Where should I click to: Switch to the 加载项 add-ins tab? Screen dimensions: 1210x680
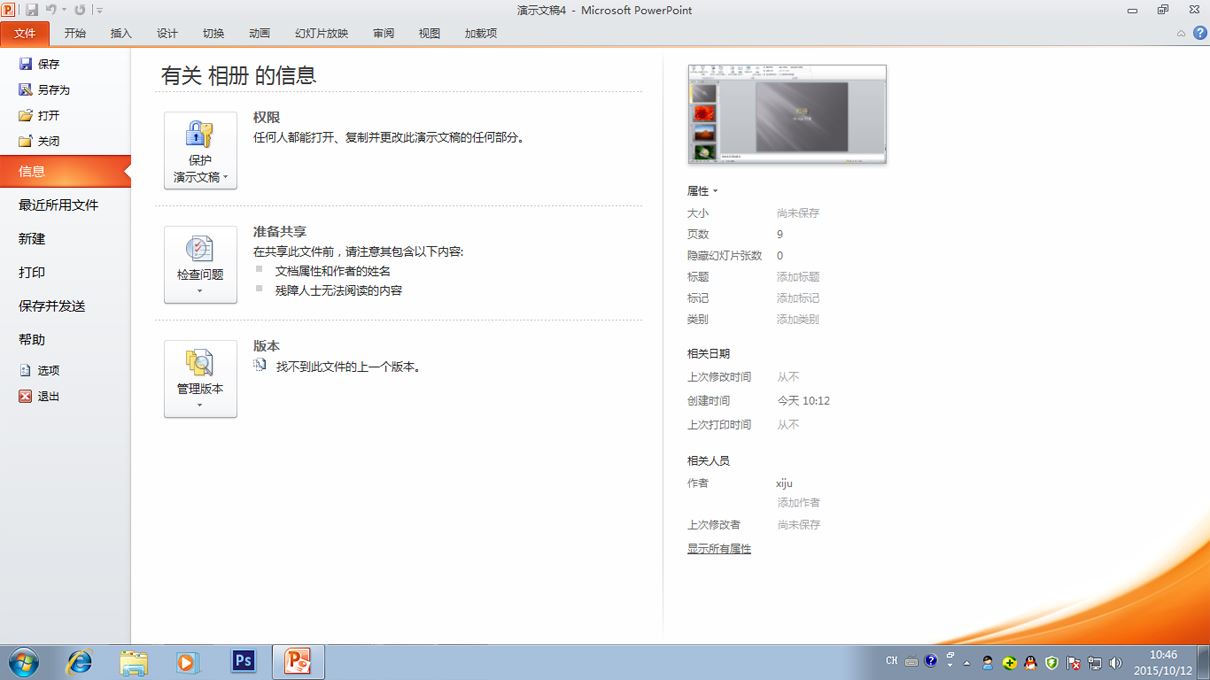click(480, 33)
